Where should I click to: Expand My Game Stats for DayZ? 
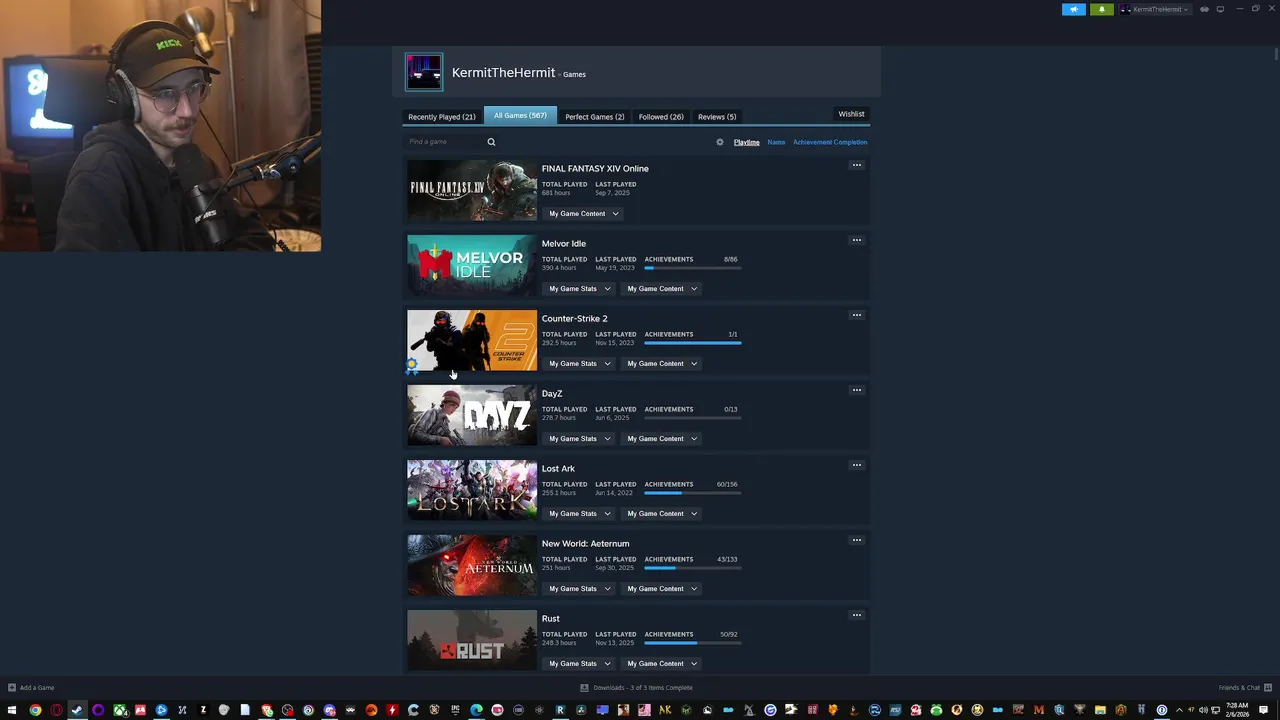[x=579, y=439]
